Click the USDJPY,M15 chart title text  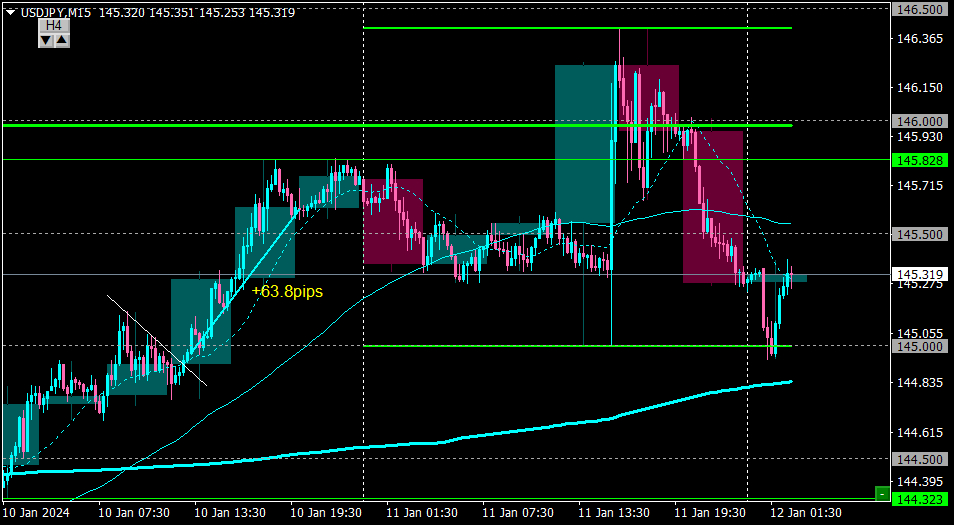click(x=55, y=12)
